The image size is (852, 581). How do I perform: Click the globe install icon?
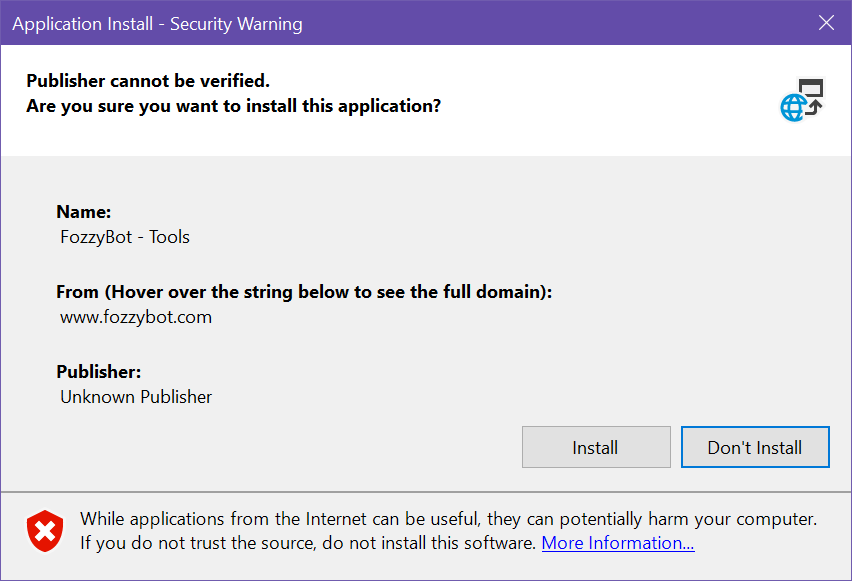pyautogui.click(x=794, y=107)
